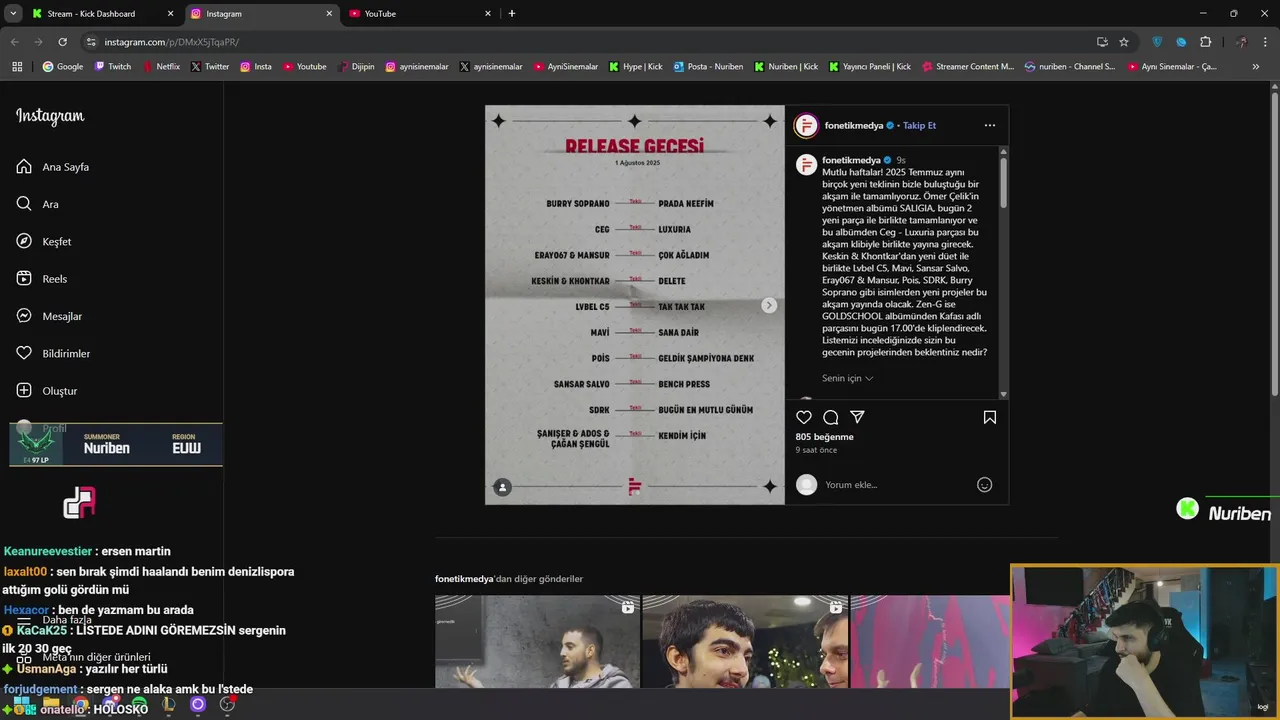
Task: Show more bookmarks chevron
Action: (x=1255, y=67)
